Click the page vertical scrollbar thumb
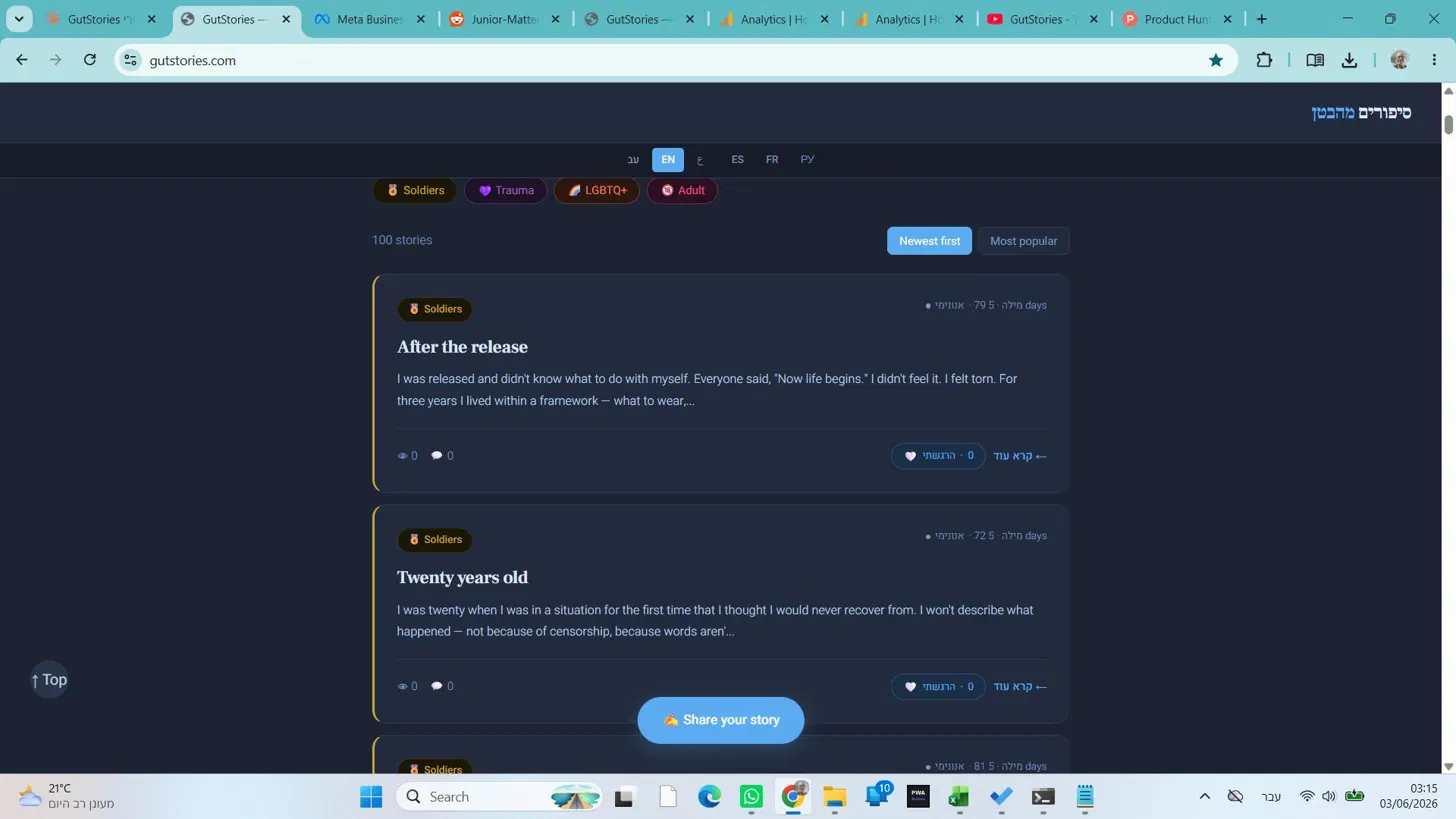The width and height of the screenshot is (1456, 819). pos(1447,125)
